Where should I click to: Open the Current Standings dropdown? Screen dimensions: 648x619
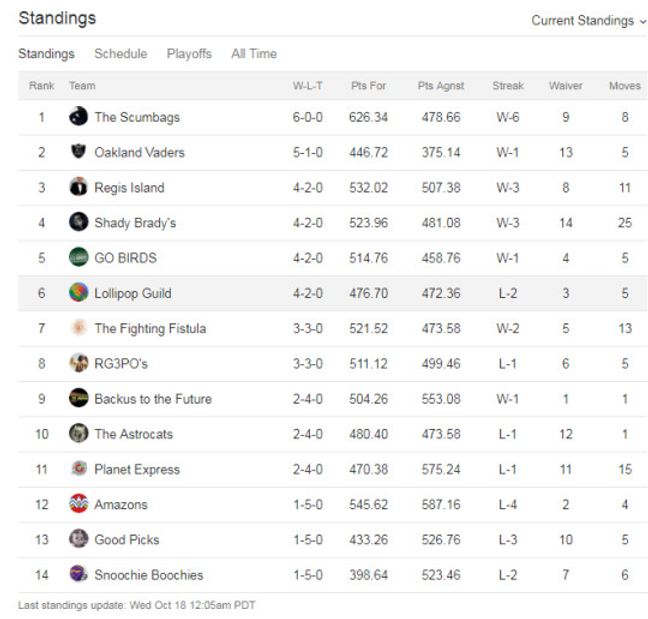589,21
